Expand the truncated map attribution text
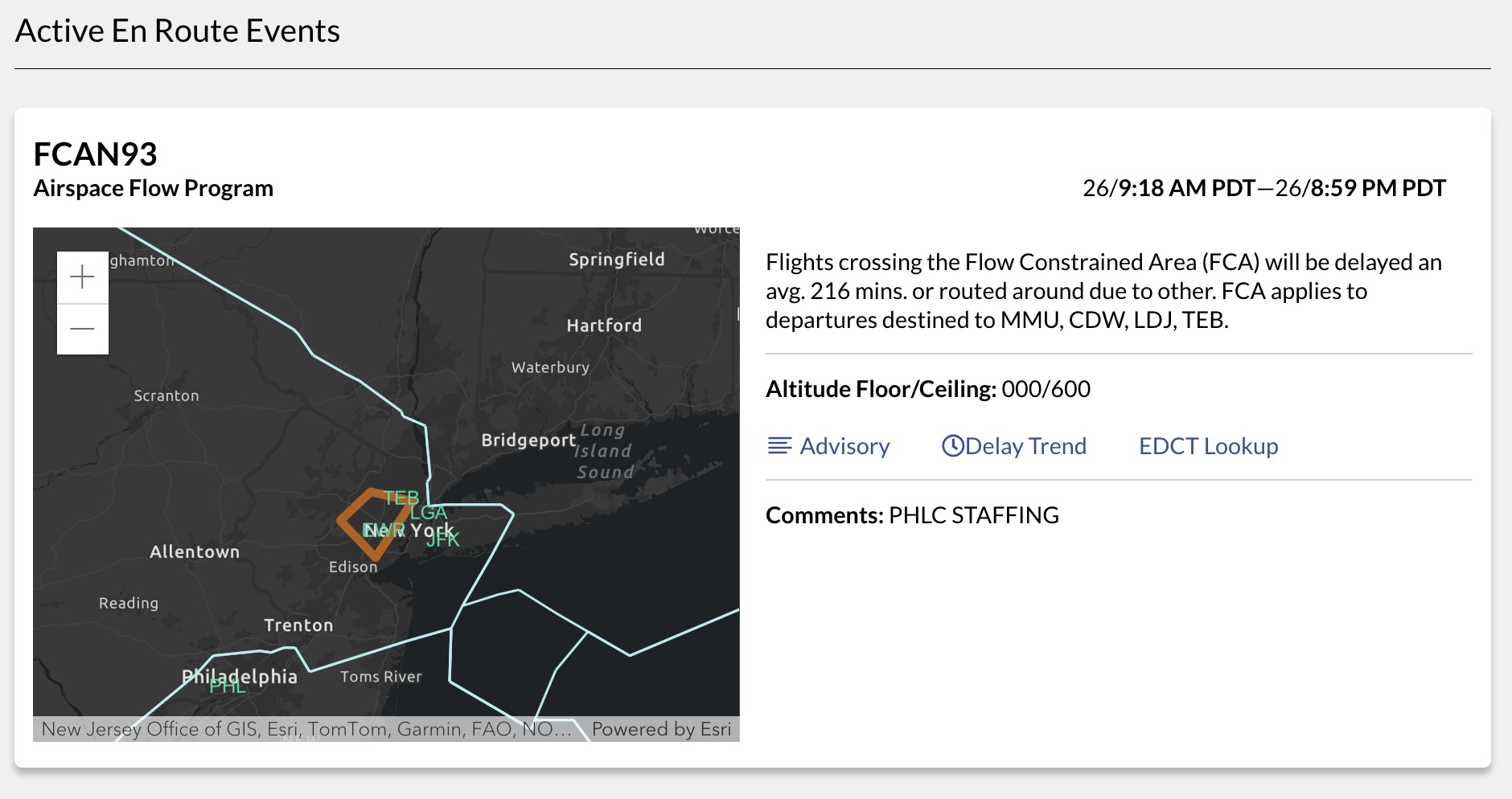Viewport: 1512px width, 799px height. pos(306,729)
